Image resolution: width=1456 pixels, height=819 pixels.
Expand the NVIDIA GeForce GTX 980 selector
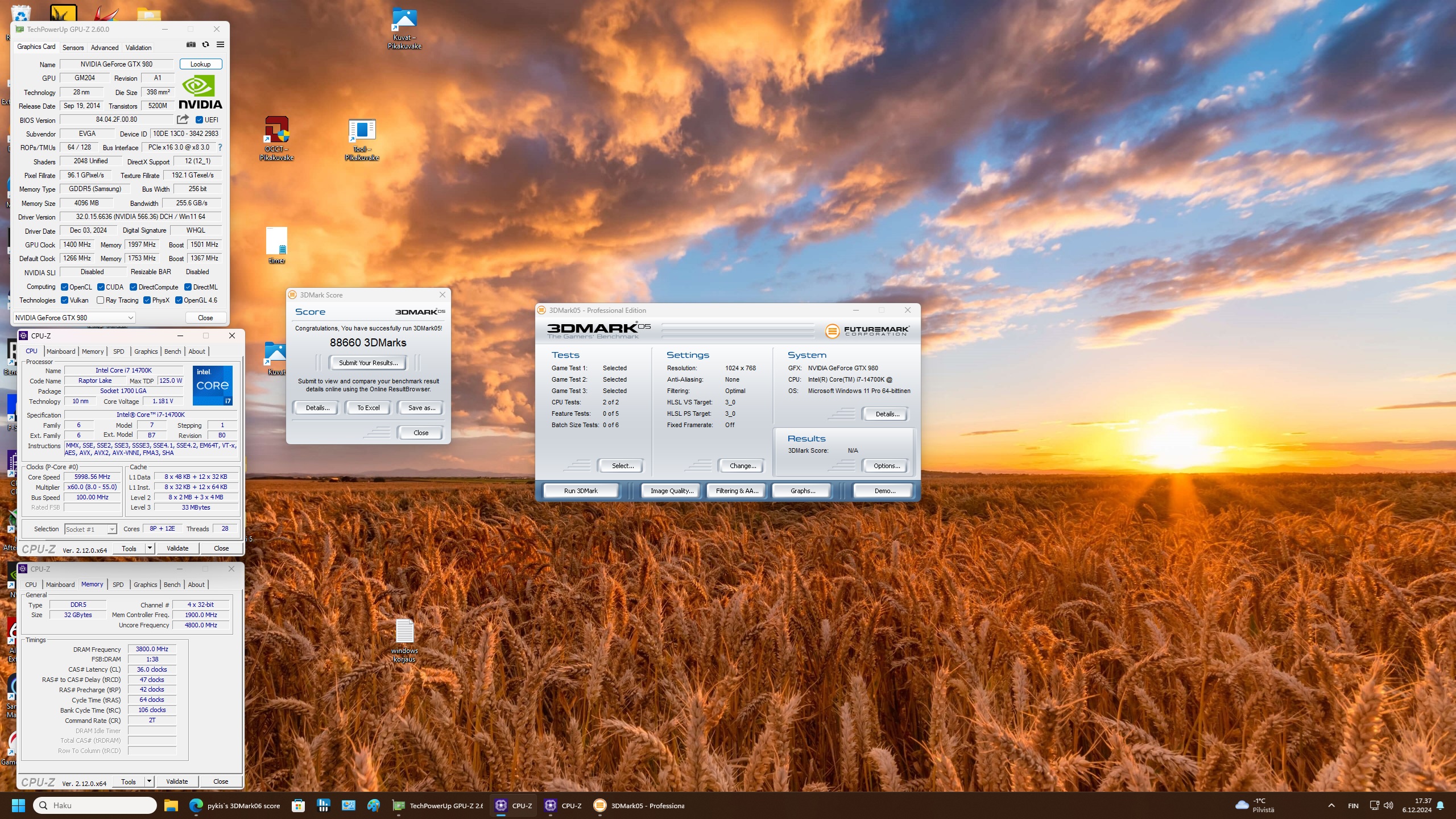[x=74, y=318]
